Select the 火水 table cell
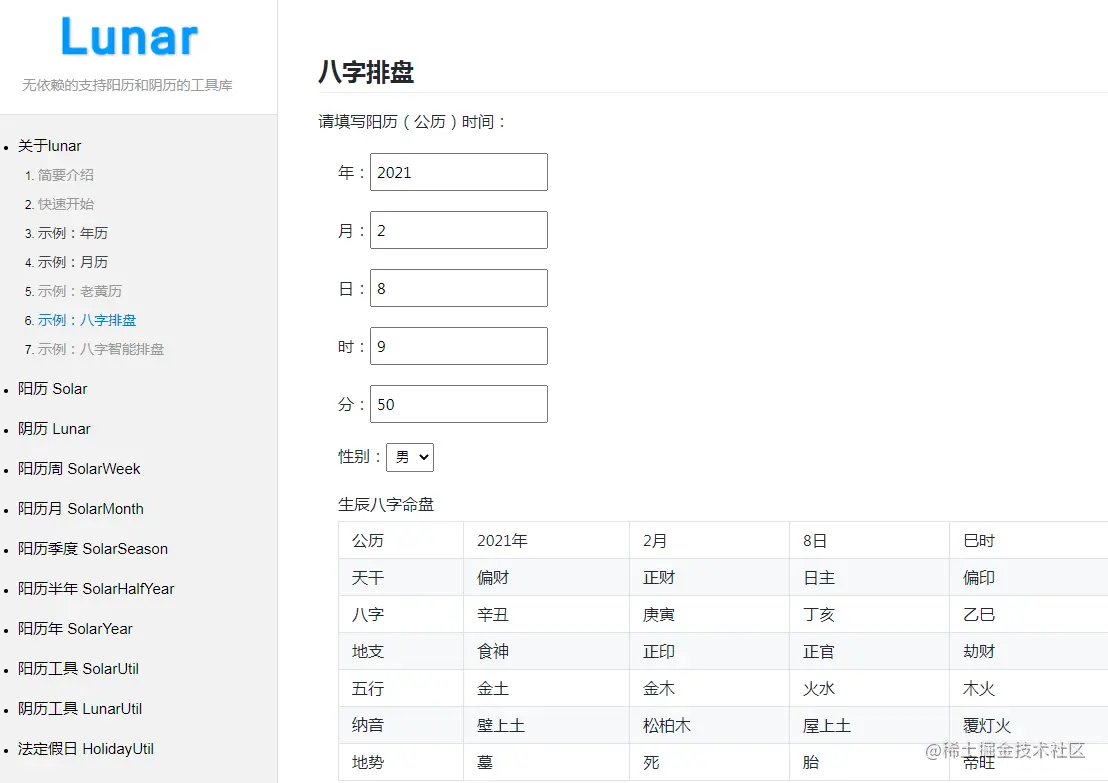This screenshot has width=1108, height=783. [x=869, y=688]
